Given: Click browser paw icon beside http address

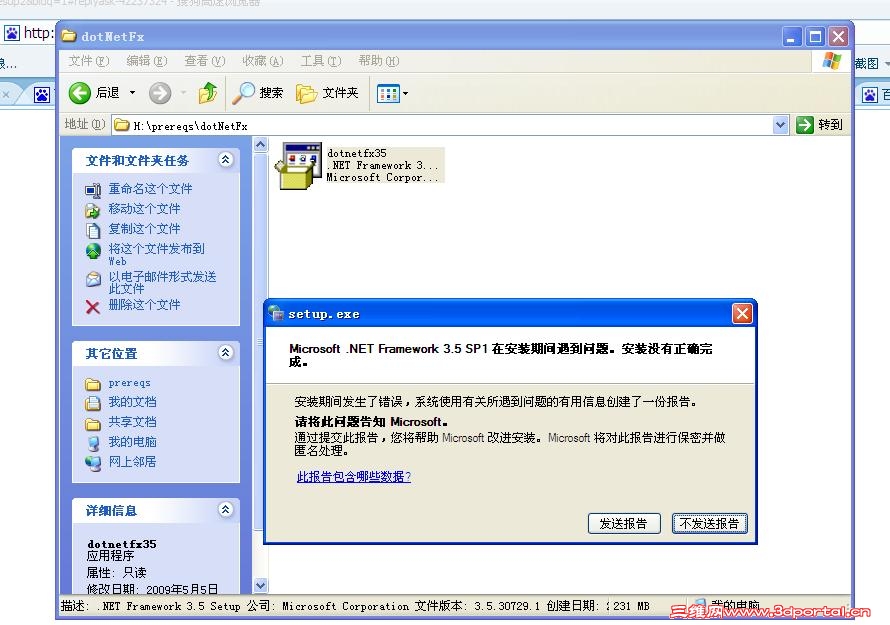Looking at the screenshot, I should [12, 33].
